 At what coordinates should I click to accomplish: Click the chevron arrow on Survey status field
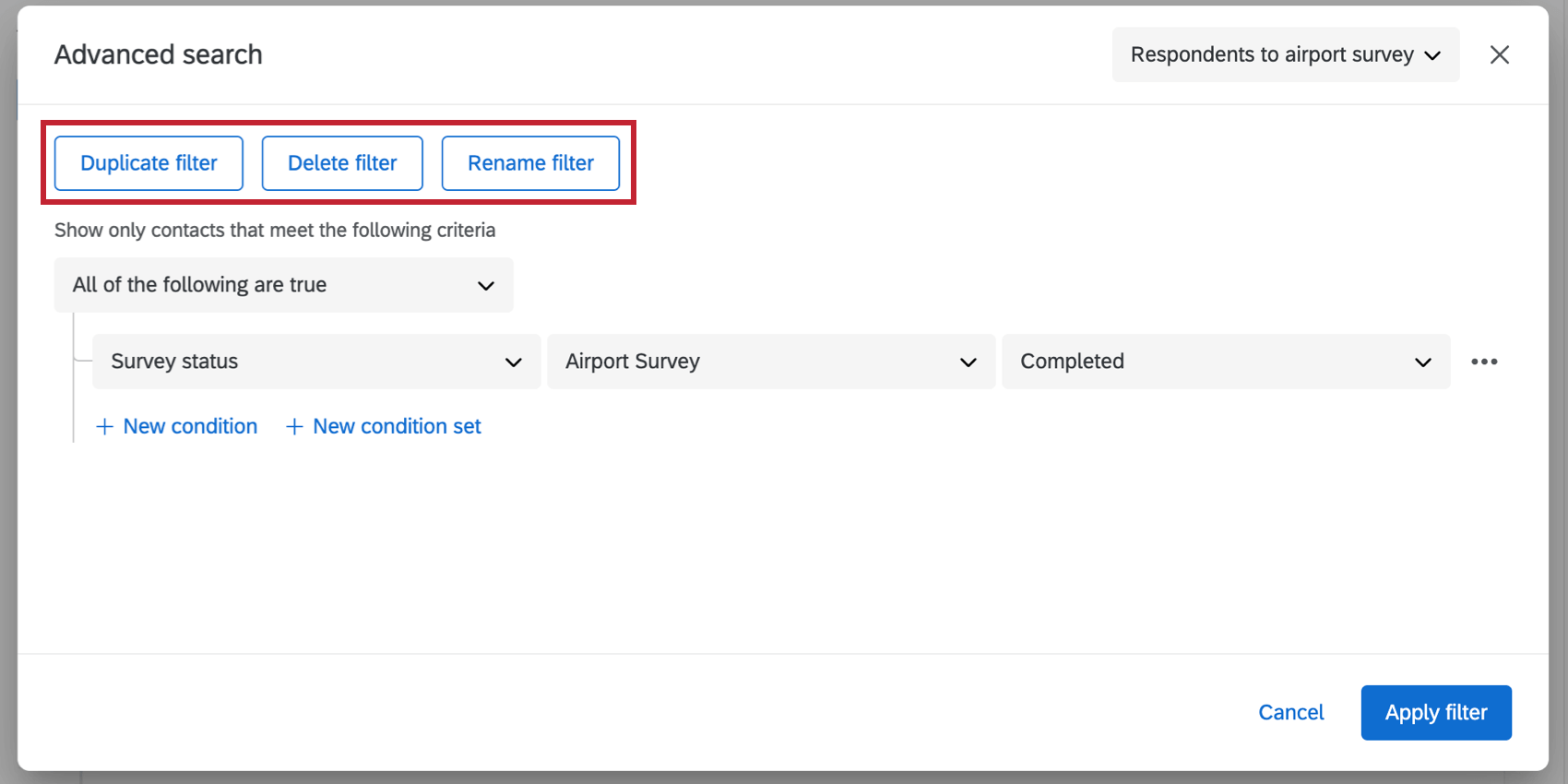(x=514, y=362)
